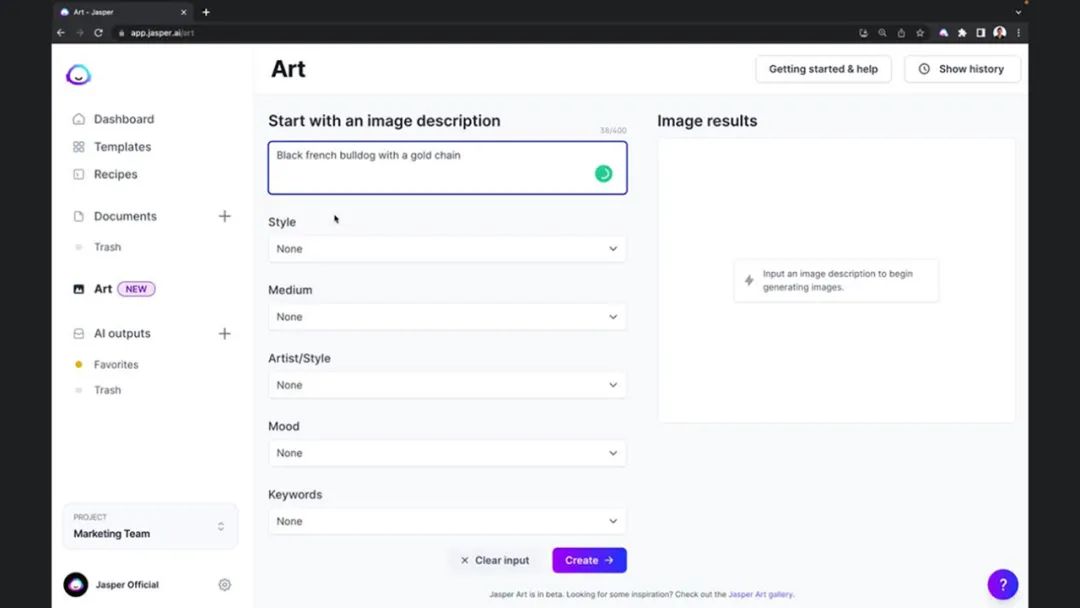Follow the Jasper Art gallery link
The height and width of the screenshot is (608, 1080).
760,594
